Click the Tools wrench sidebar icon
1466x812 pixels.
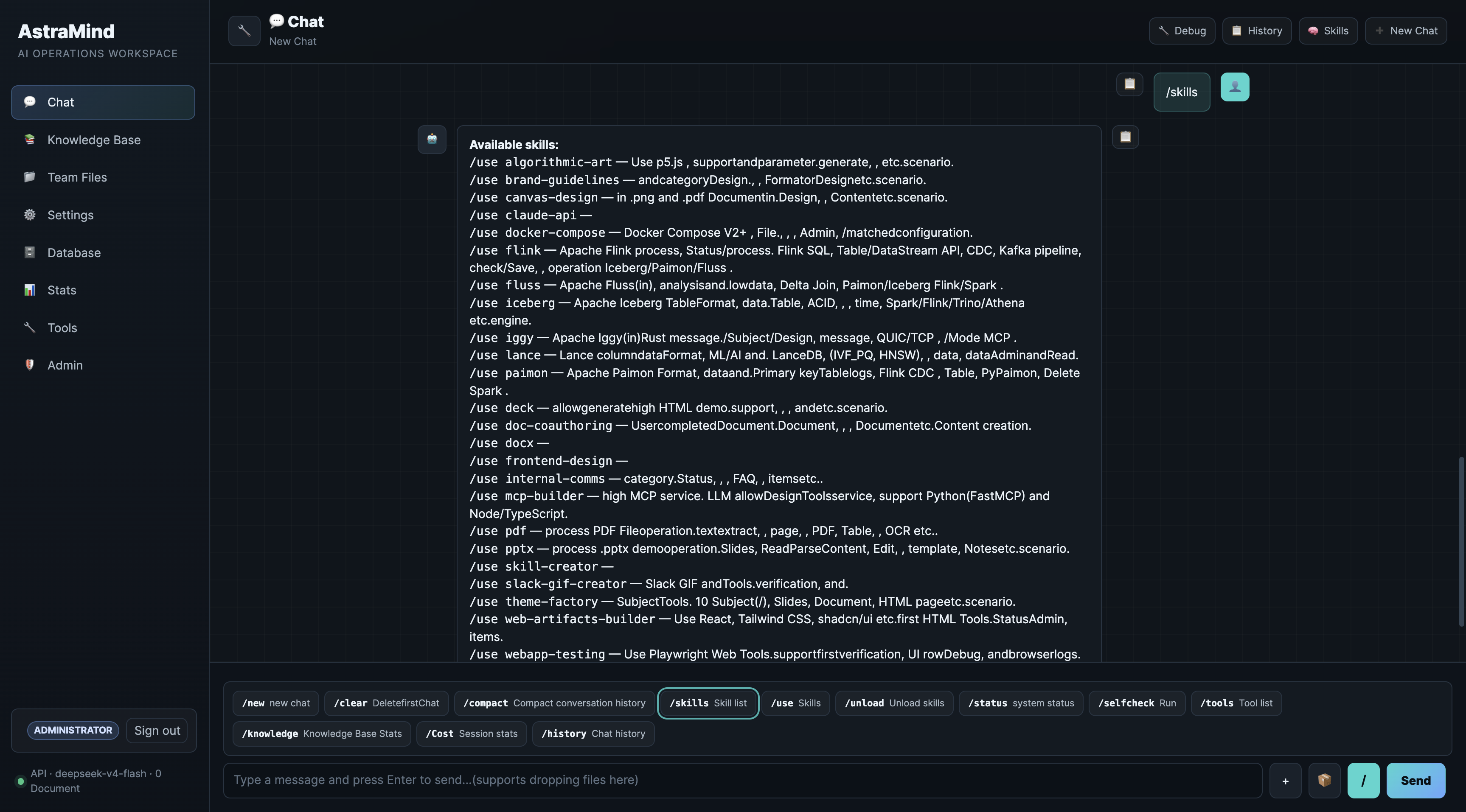pos(30,327)
